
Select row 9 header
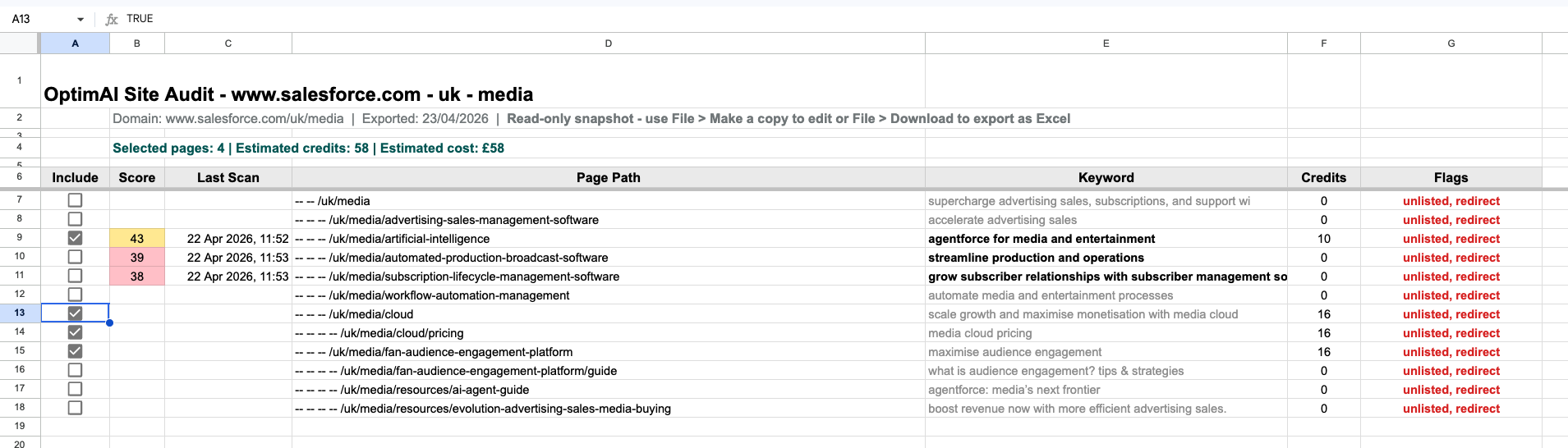coord(20,237)
